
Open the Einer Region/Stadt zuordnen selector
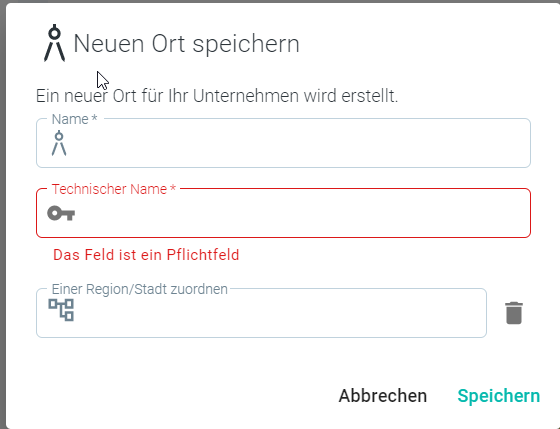[261, 313]
